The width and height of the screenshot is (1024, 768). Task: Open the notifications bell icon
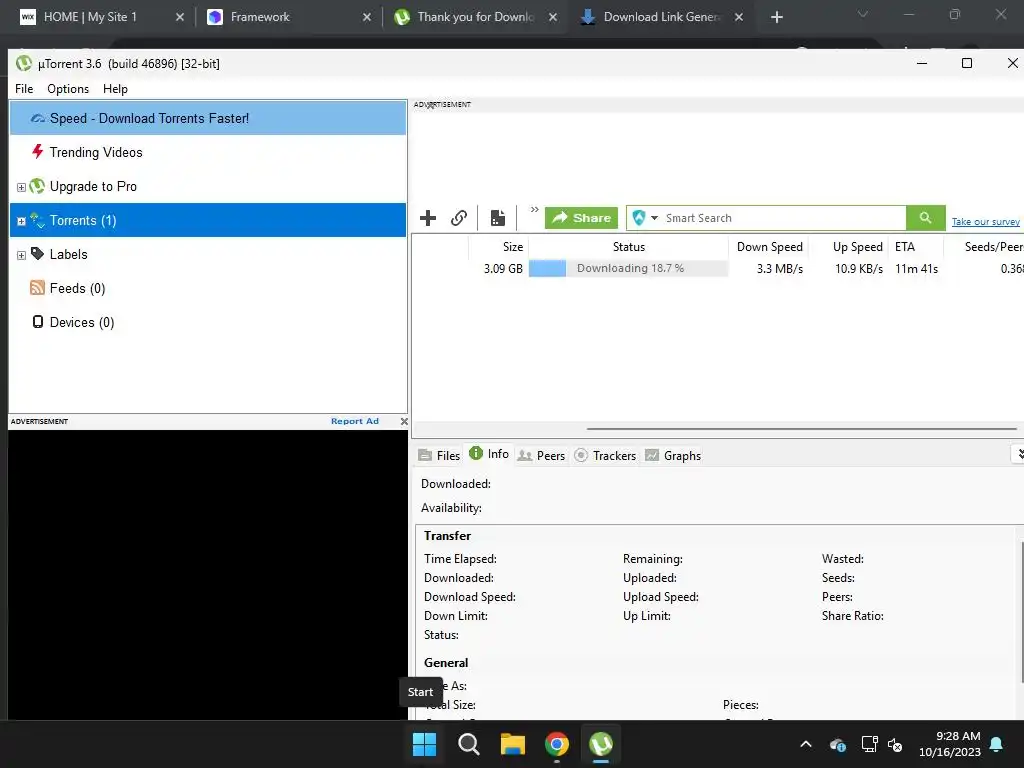click(x=997, y=744)
